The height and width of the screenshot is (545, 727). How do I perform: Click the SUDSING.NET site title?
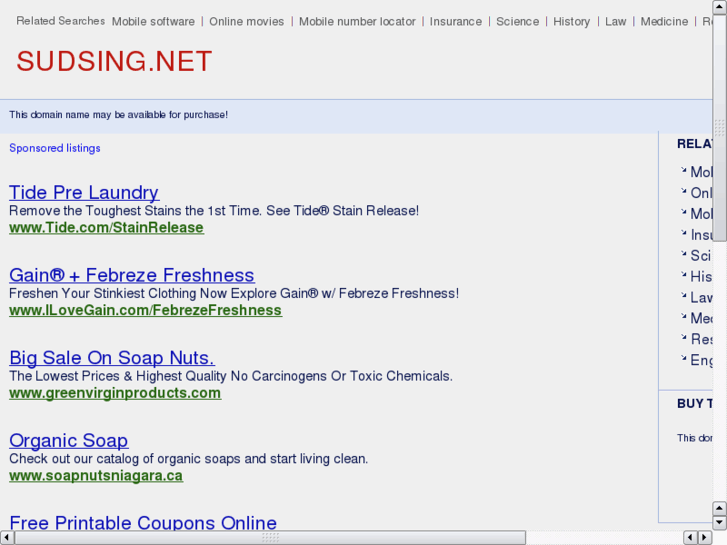(115, 61)
